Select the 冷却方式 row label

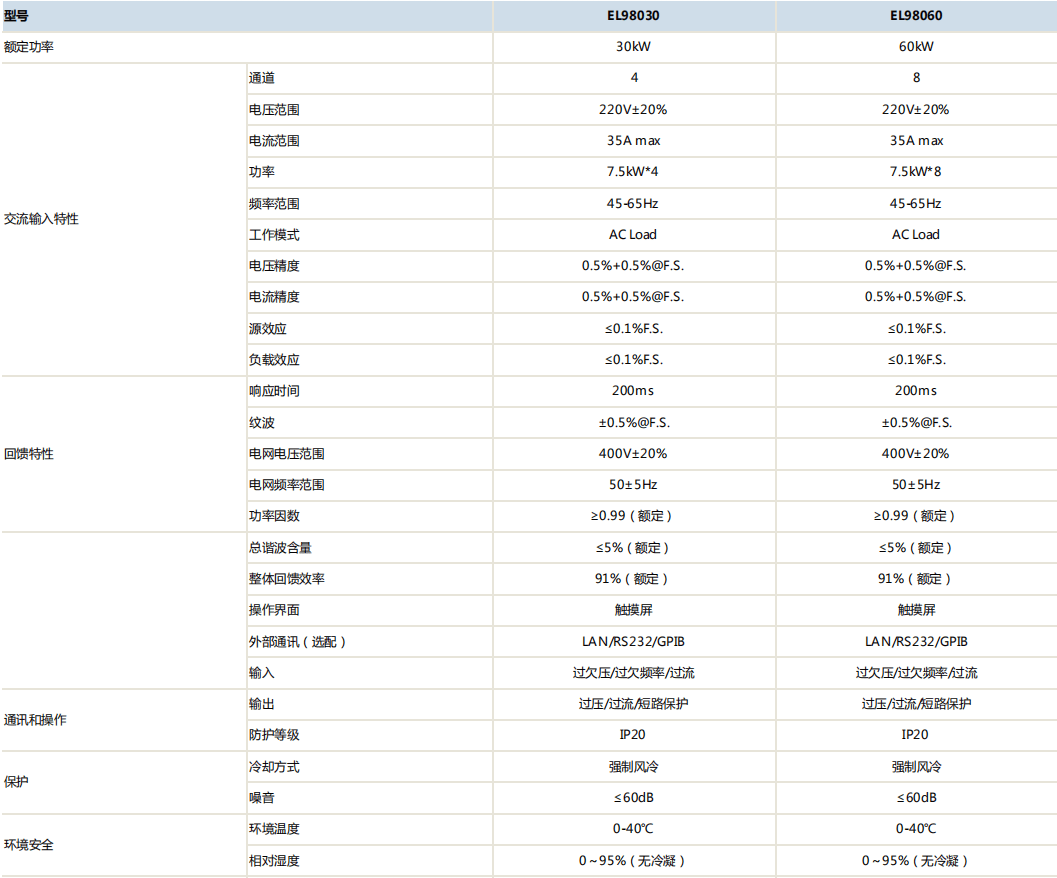click(x=274, y=767)
